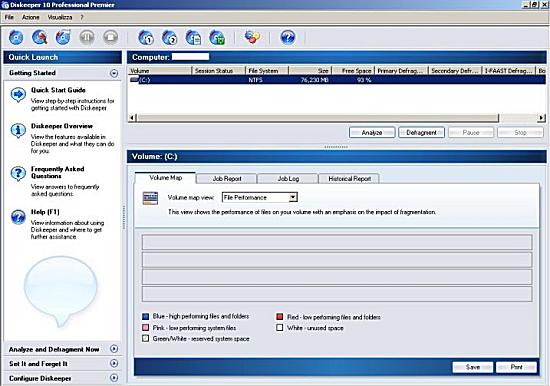
Task: Open the Diskeeper Overview link
Action: (62, 126)
